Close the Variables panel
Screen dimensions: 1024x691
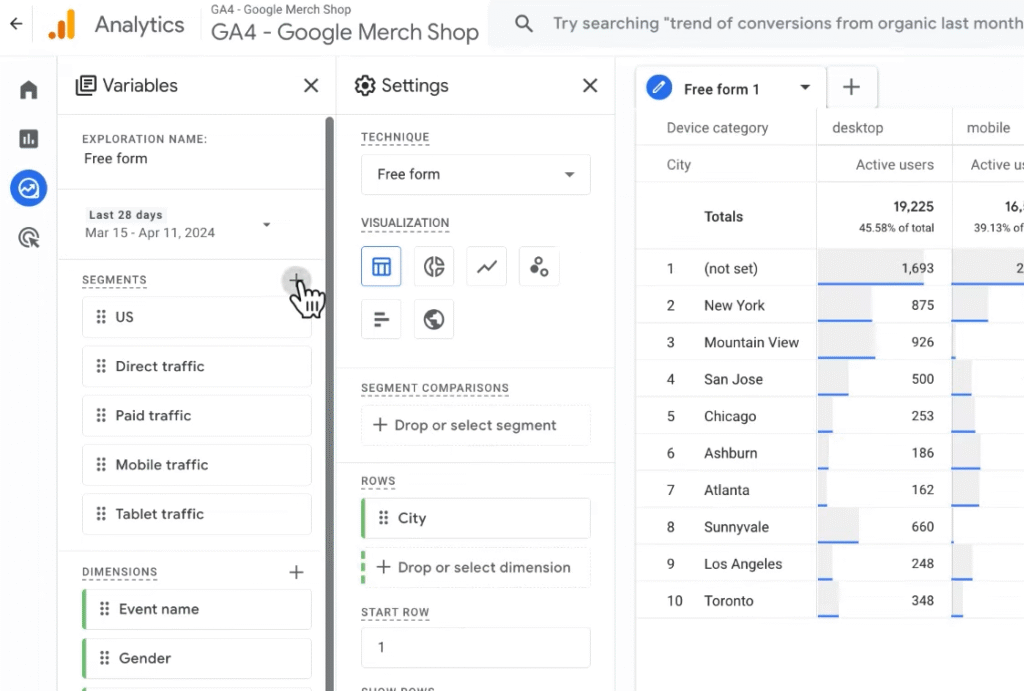(311, 86)
